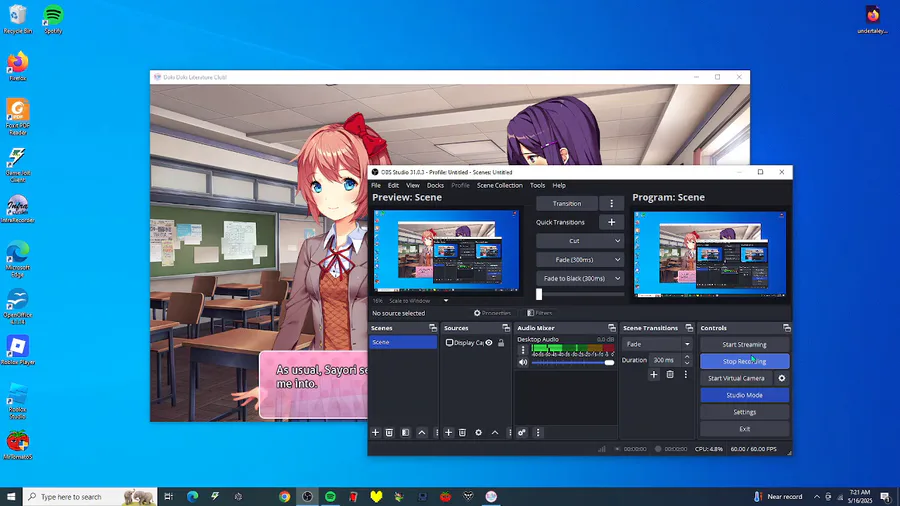The width and height of the screenshot is (900, 506).
Task: Select the Scene item in Scenes list
Action: (x=403, y=342)
